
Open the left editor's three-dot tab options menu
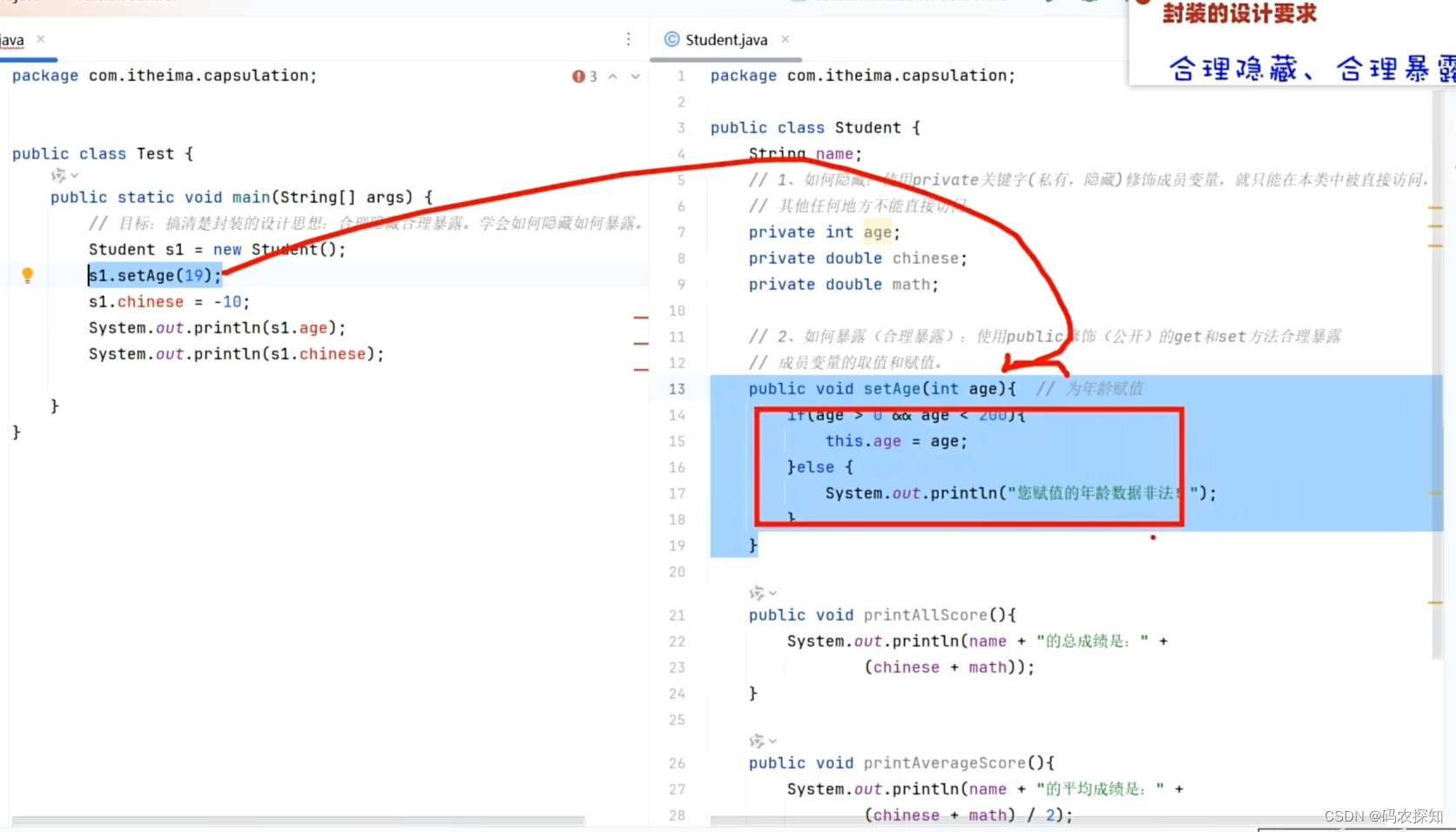pyautogui.click(x=628, y=39)
